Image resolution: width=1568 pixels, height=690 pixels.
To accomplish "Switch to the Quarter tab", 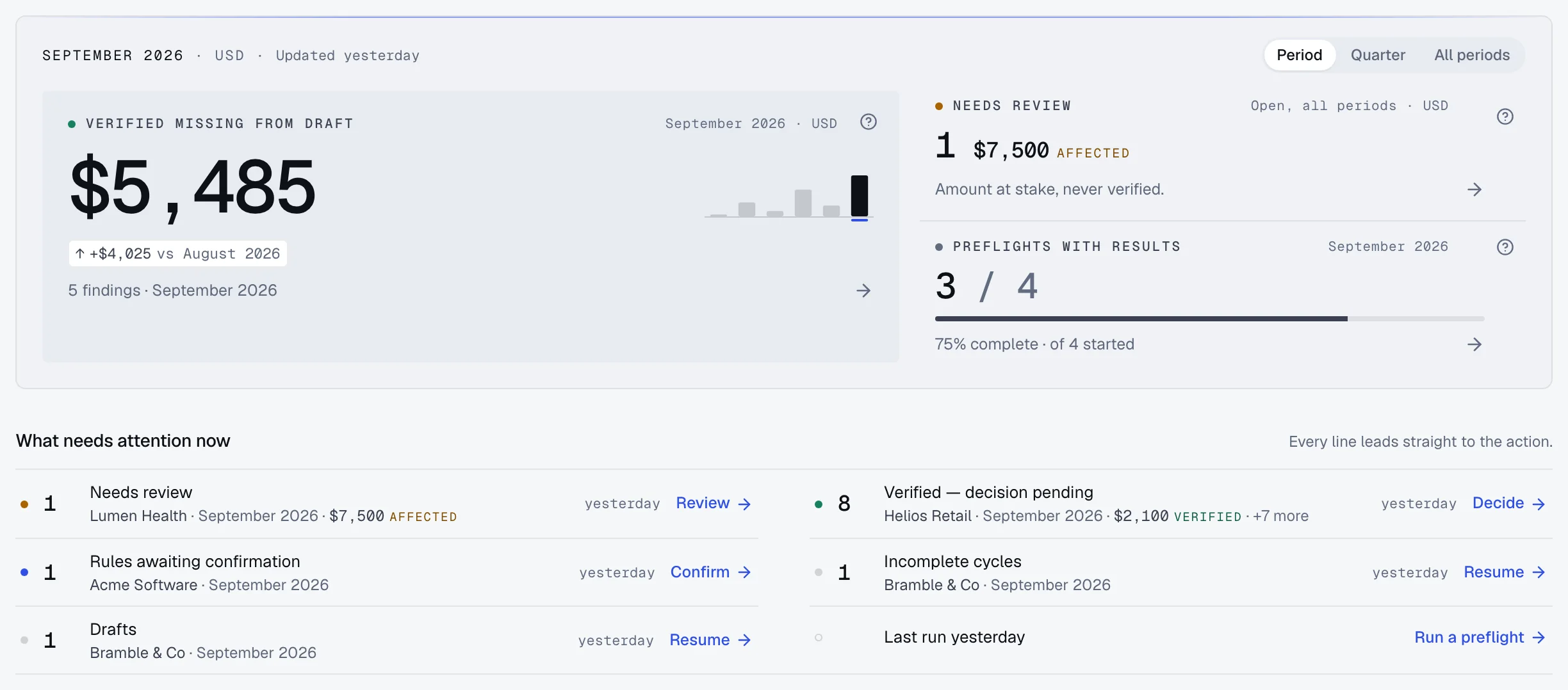I will click(x=1378, y=55).
